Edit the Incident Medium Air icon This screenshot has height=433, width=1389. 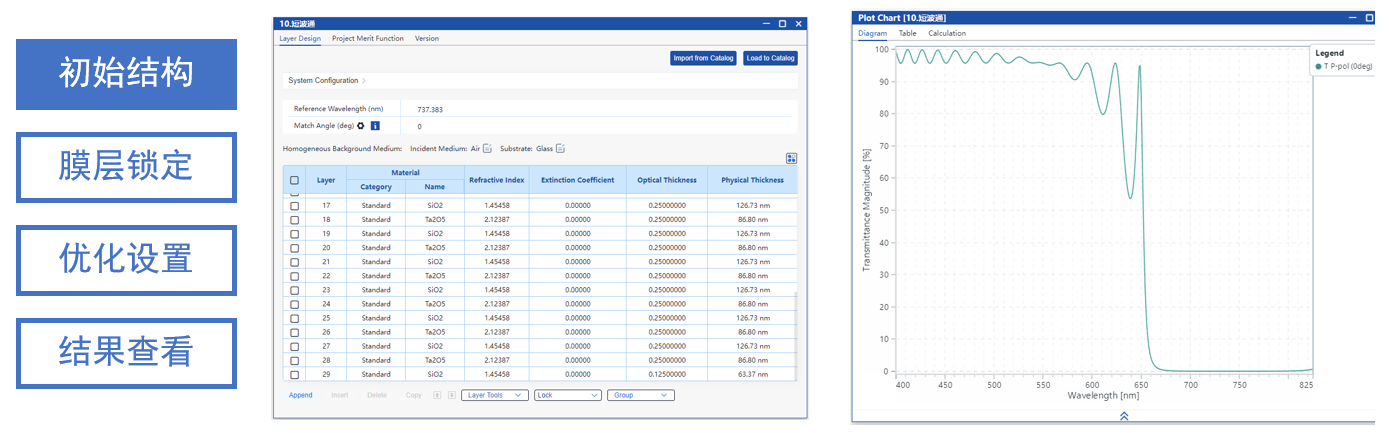pos(488,149)
